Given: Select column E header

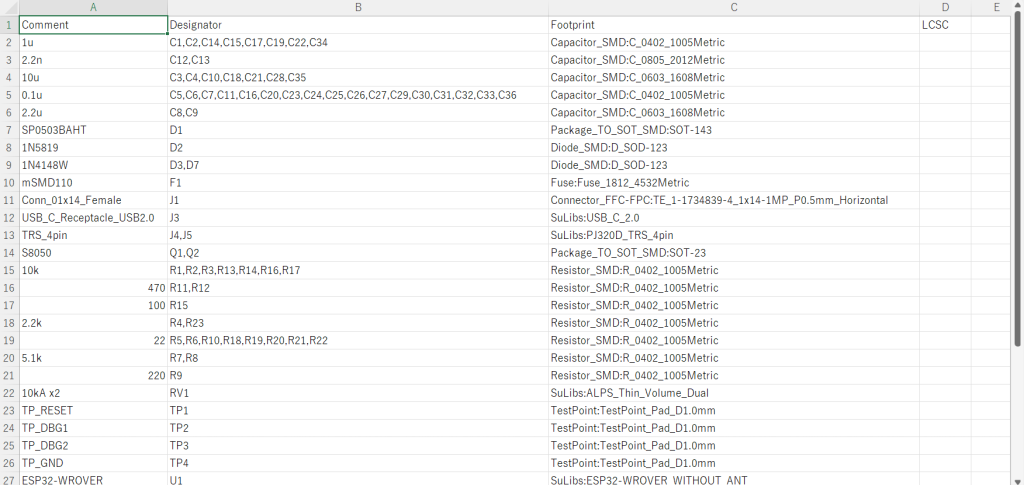Looking at the screenshot, I should (x=996, y=7).
